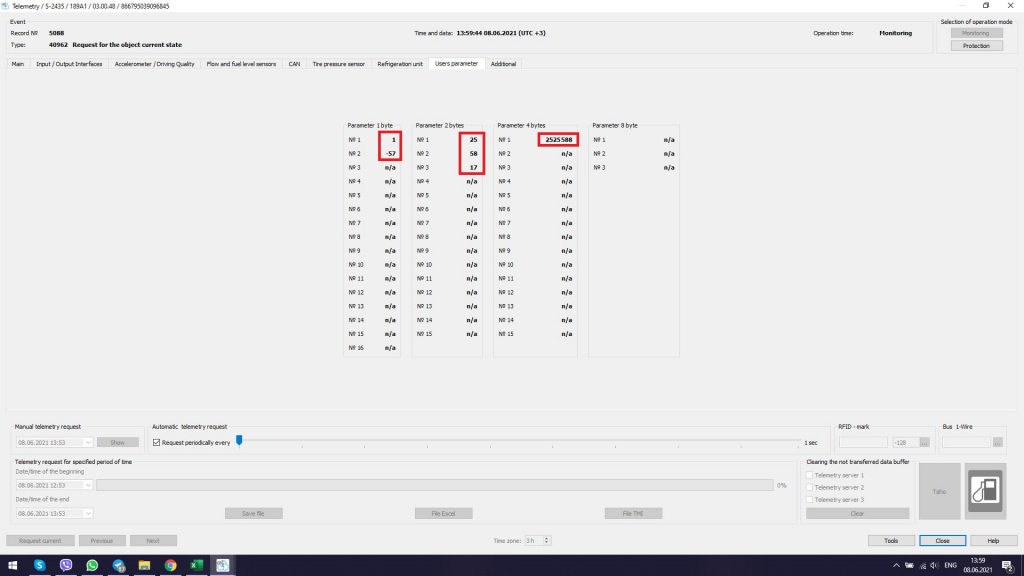Launch WhatsApp from the taskbar
This screenshot has height=576, width=1024.
(92, 565)
